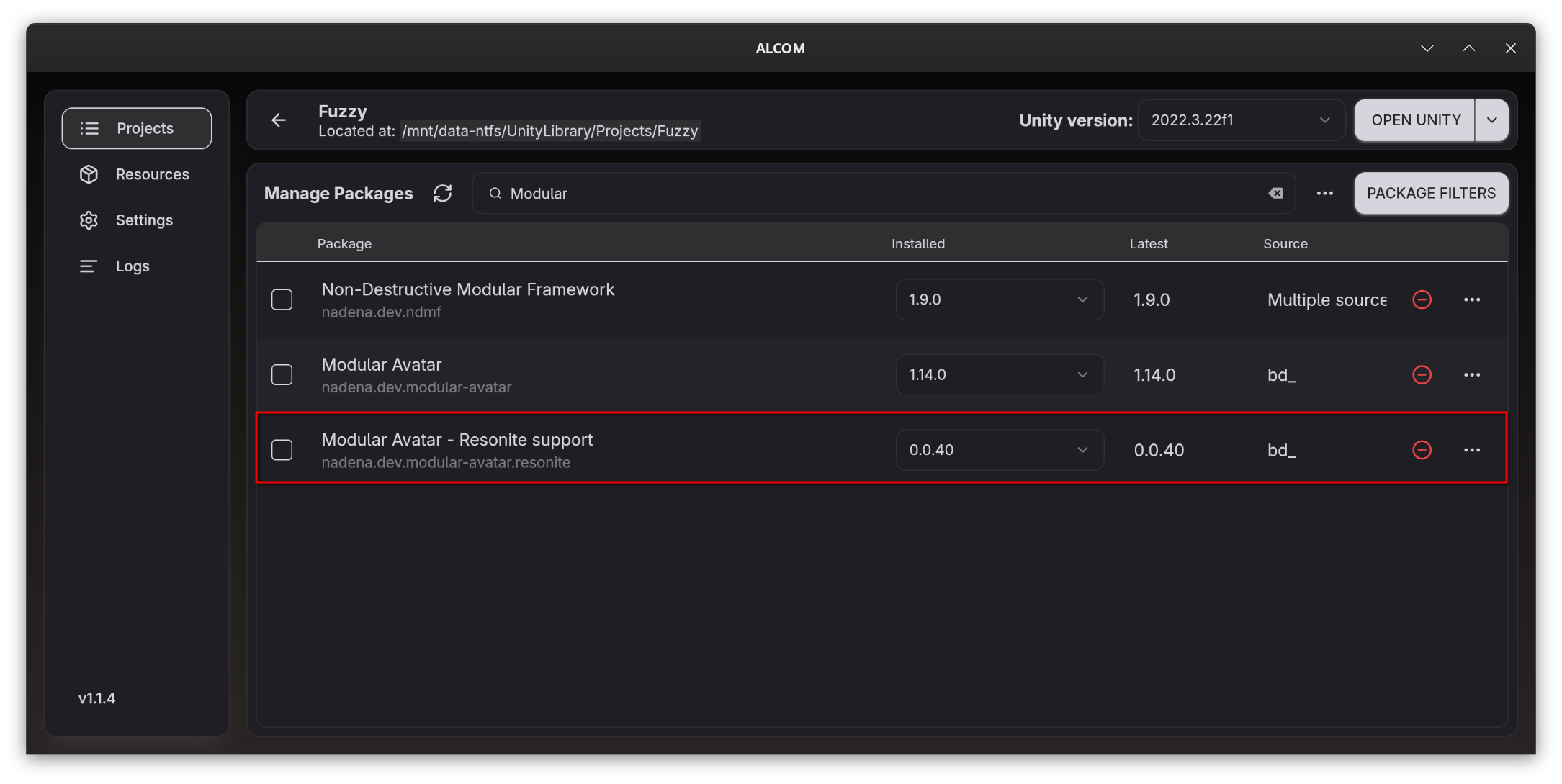Open the options menu for Modular Avatar row

(1472, 374)
